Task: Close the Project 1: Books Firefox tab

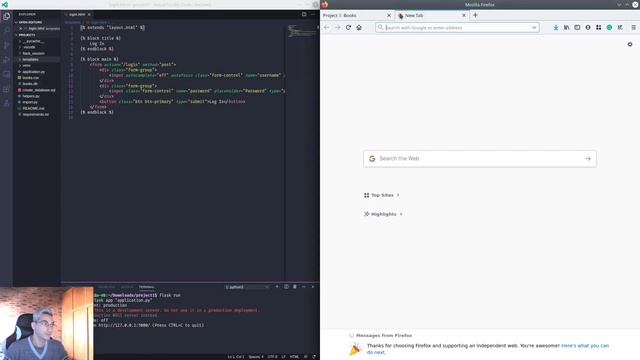Action: click(x=389, y=16)
